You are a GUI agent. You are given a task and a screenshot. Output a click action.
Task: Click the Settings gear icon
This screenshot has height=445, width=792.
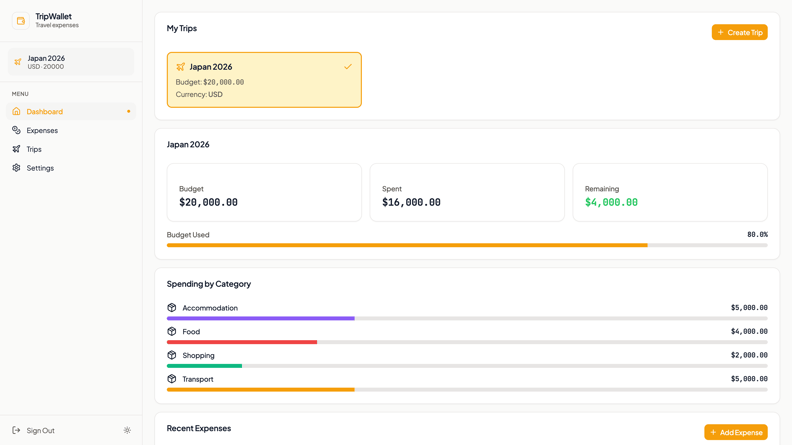[16, 168]
